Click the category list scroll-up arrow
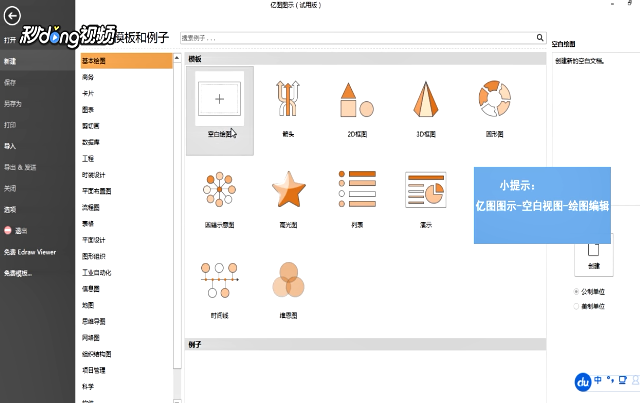The image size is (640, 403). (177, 58)
